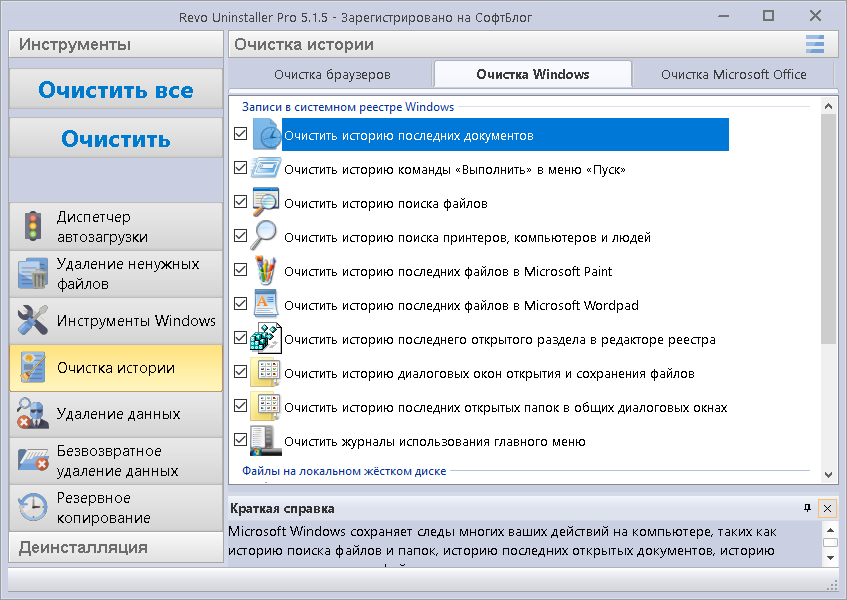The image size is (847, 600).
Task: Toggle checkbox for main menu usage logs
Action: [241, 440]
